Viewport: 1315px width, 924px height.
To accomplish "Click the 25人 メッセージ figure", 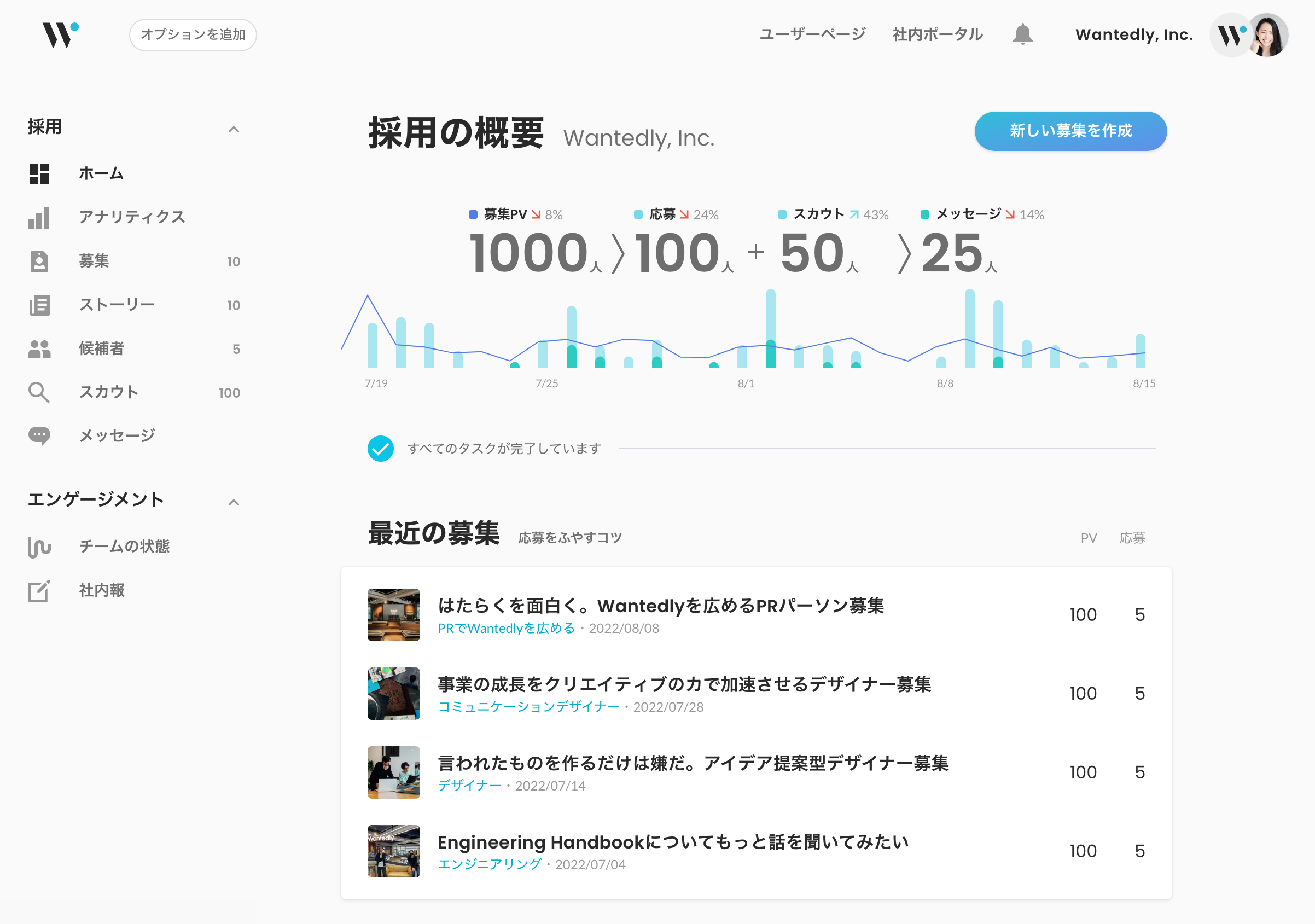I will 959,253.
